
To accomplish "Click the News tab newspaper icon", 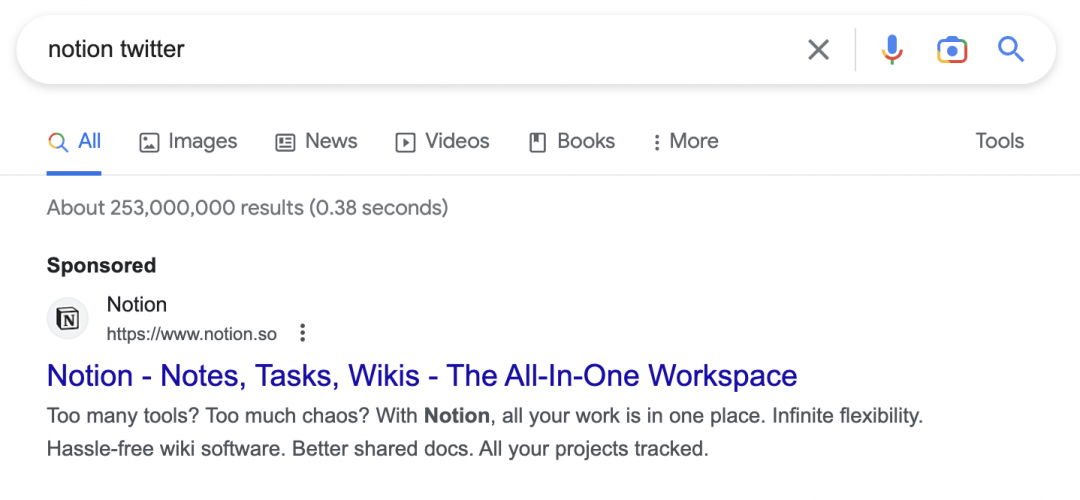I will pos(285,142).
